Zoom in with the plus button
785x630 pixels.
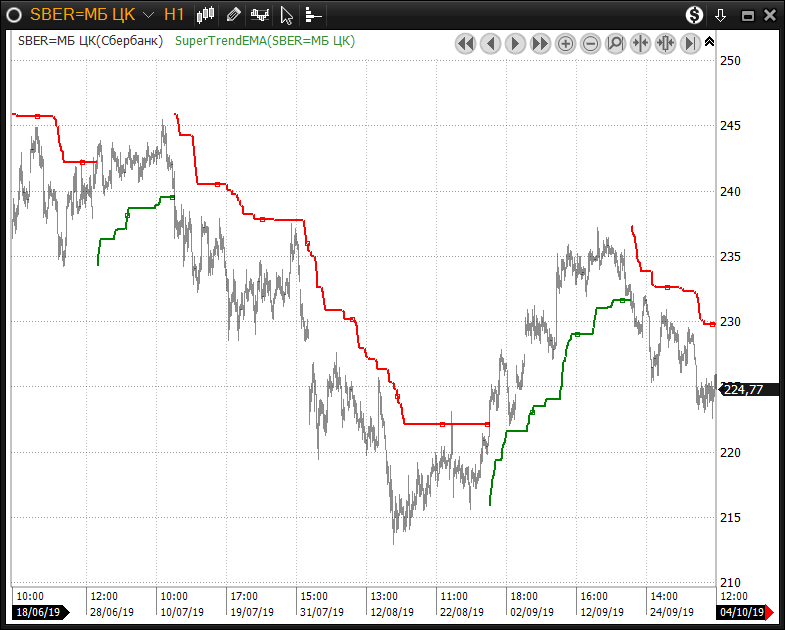[565, 43]
